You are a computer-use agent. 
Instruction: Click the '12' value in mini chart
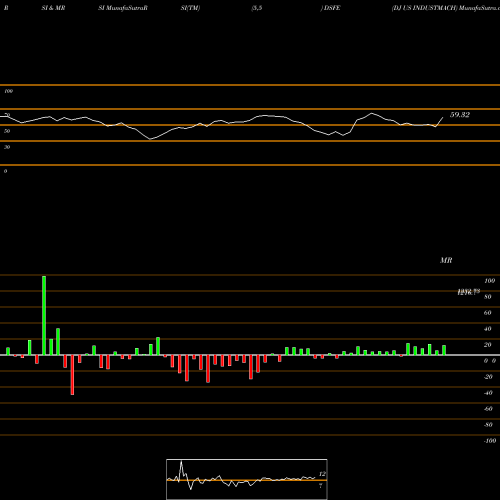(322, 474)
